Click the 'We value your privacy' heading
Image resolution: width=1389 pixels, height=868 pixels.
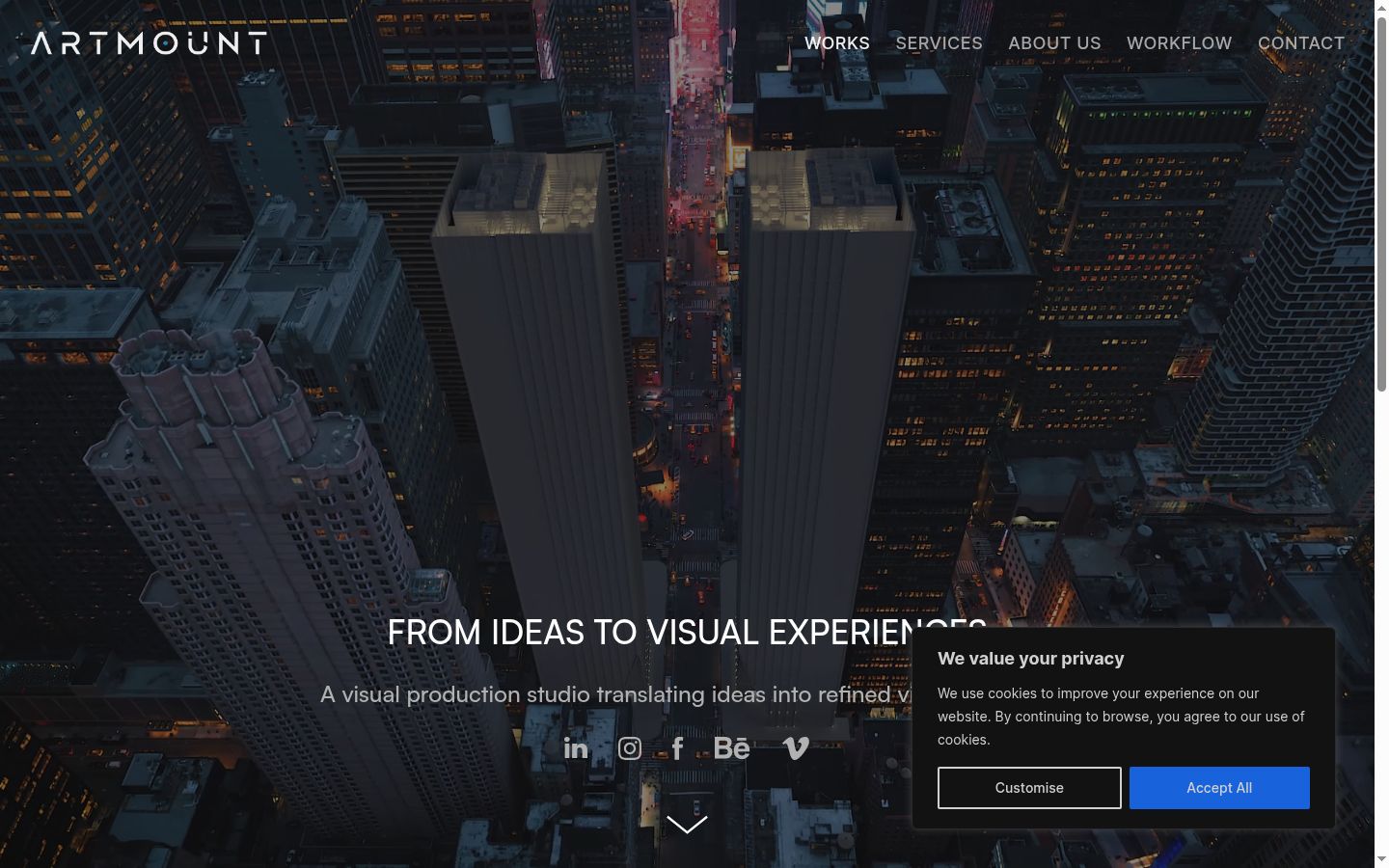pos(1031,659)
